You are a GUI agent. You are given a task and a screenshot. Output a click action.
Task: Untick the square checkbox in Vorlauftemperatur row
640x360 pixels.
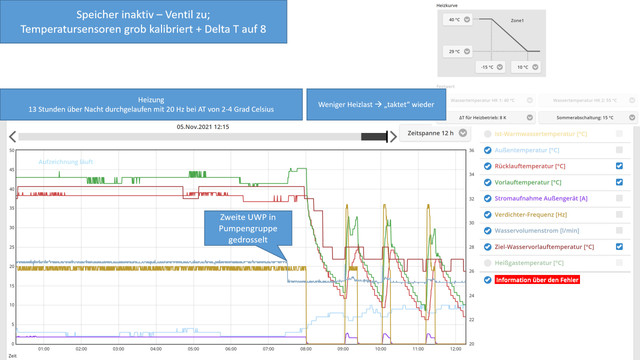point(619,182)
